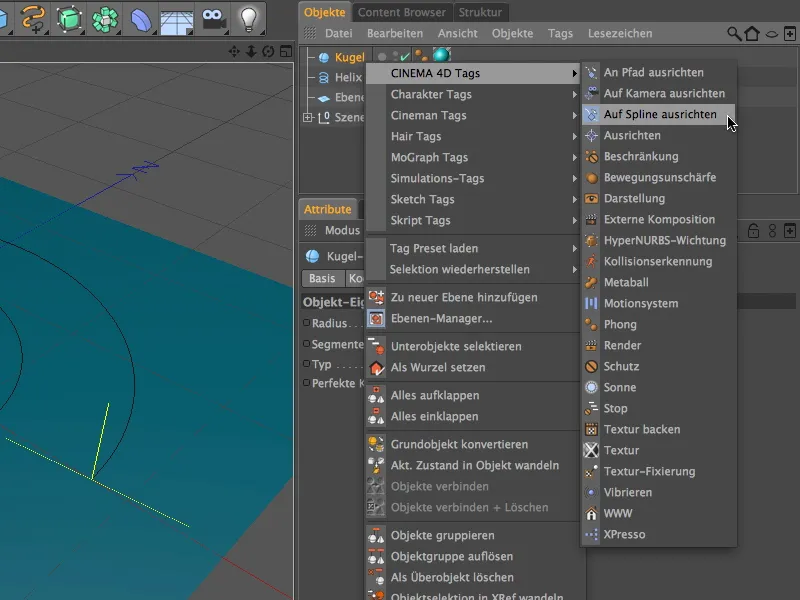Add the Externe Komposition tag

pyautogui.click(x=658, y=219)
